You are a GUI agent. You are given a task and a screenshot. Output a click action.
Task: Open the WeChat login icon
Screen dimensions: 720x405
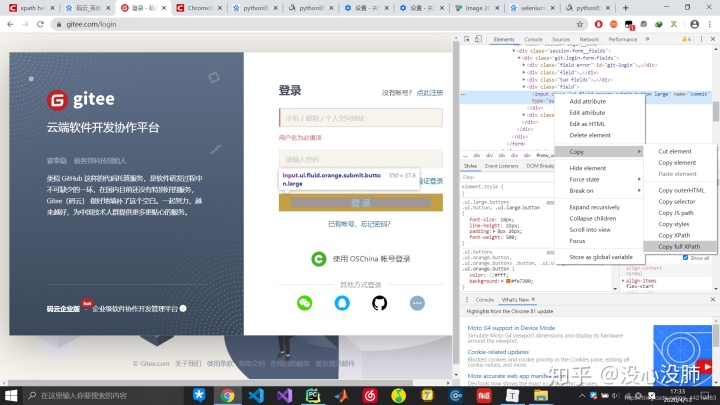tap(304, 303)
